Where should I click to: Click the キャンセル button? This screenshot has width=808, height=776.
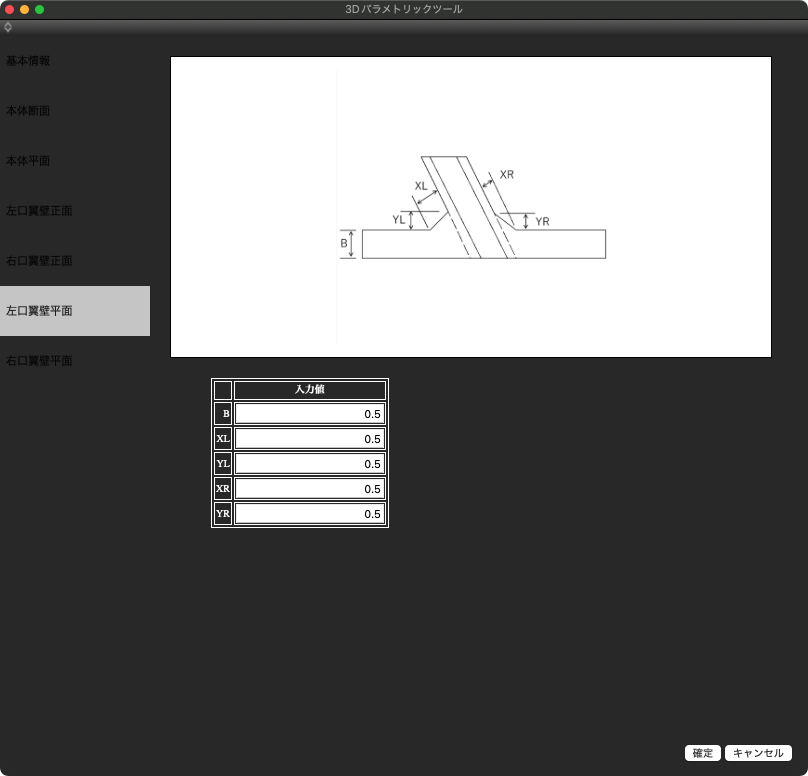pos(758,753)
